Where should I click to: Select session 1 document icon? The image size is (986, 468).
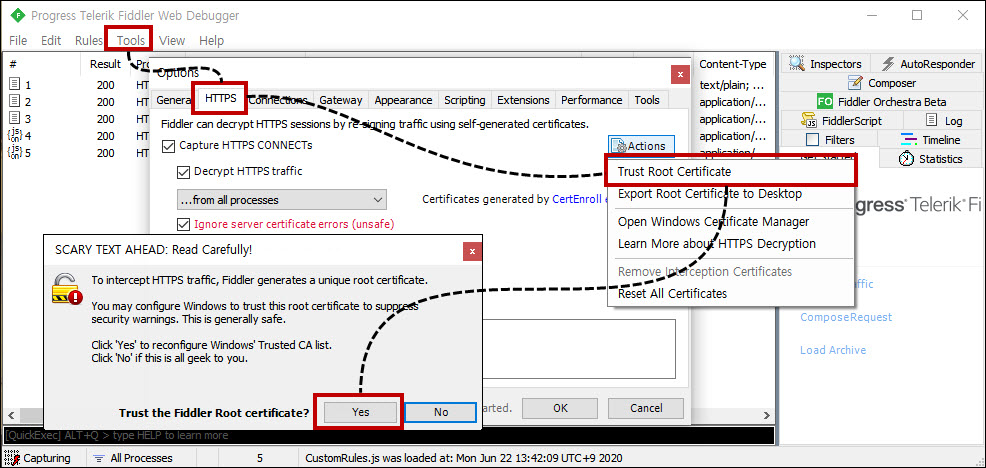[x=14, y=84]
